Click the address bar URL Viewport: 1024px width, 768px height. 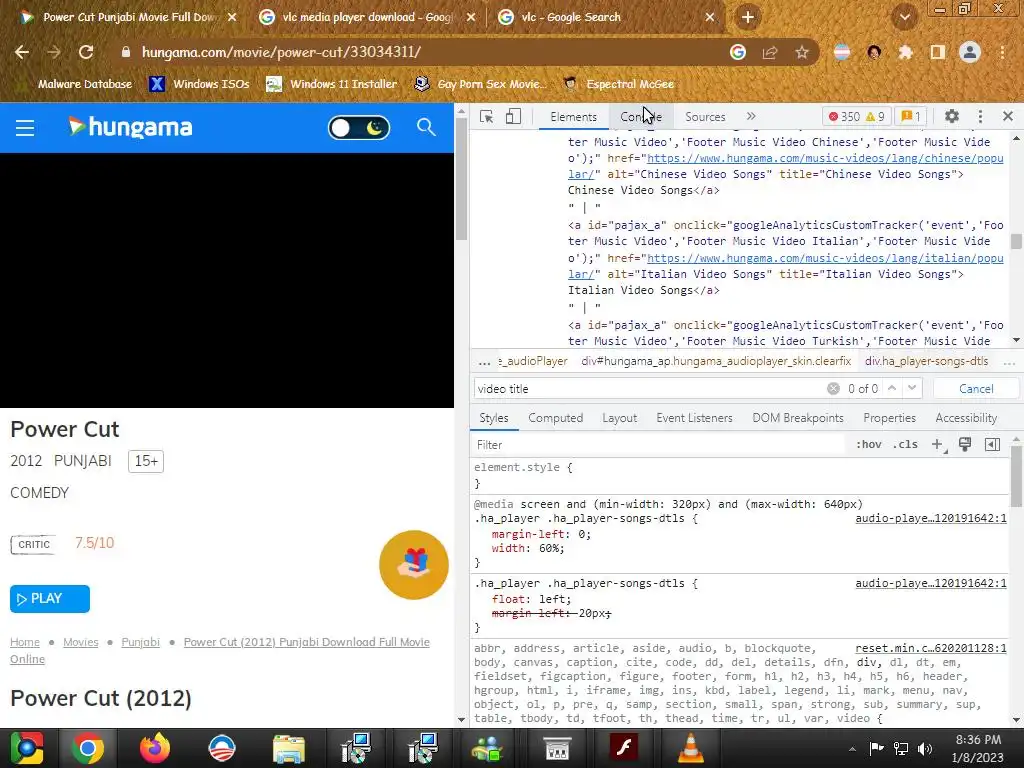(281, 52)
